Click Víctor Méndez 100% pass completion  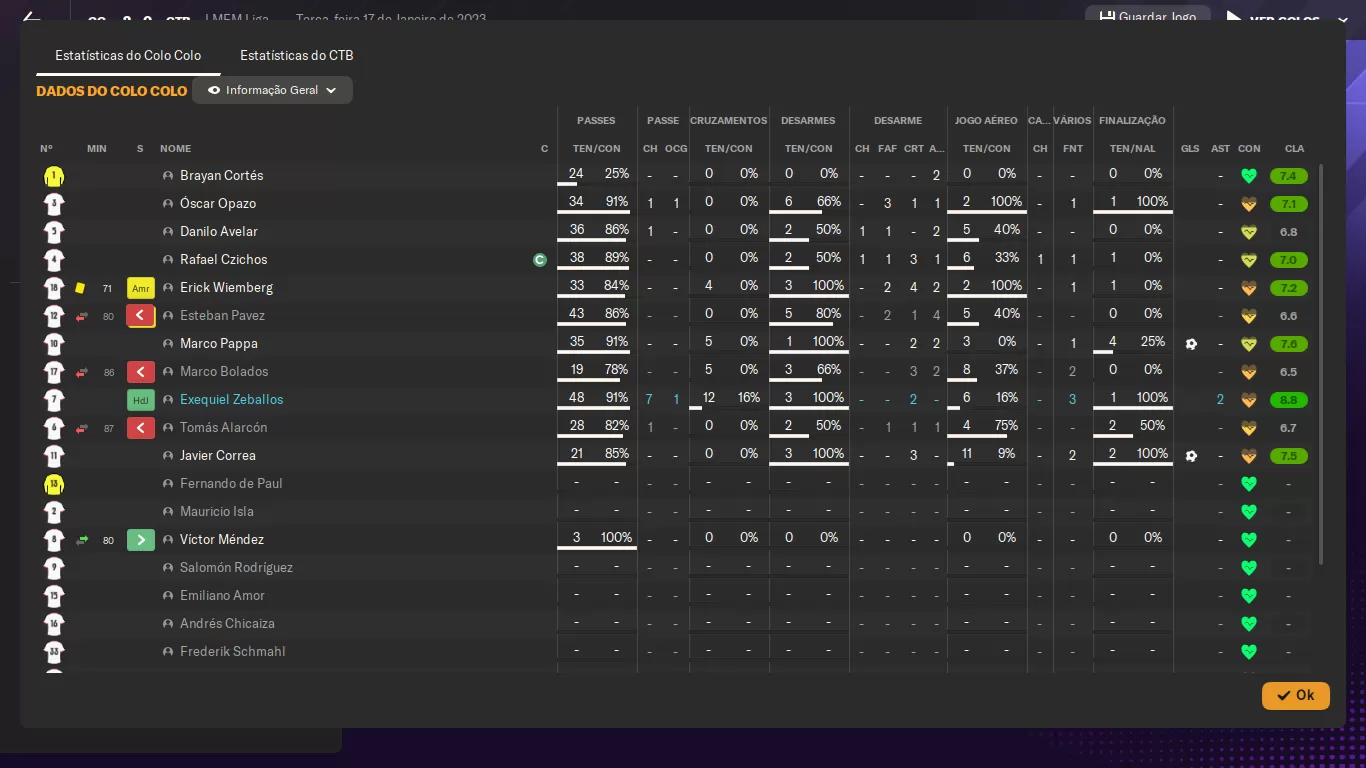(616, 538)
